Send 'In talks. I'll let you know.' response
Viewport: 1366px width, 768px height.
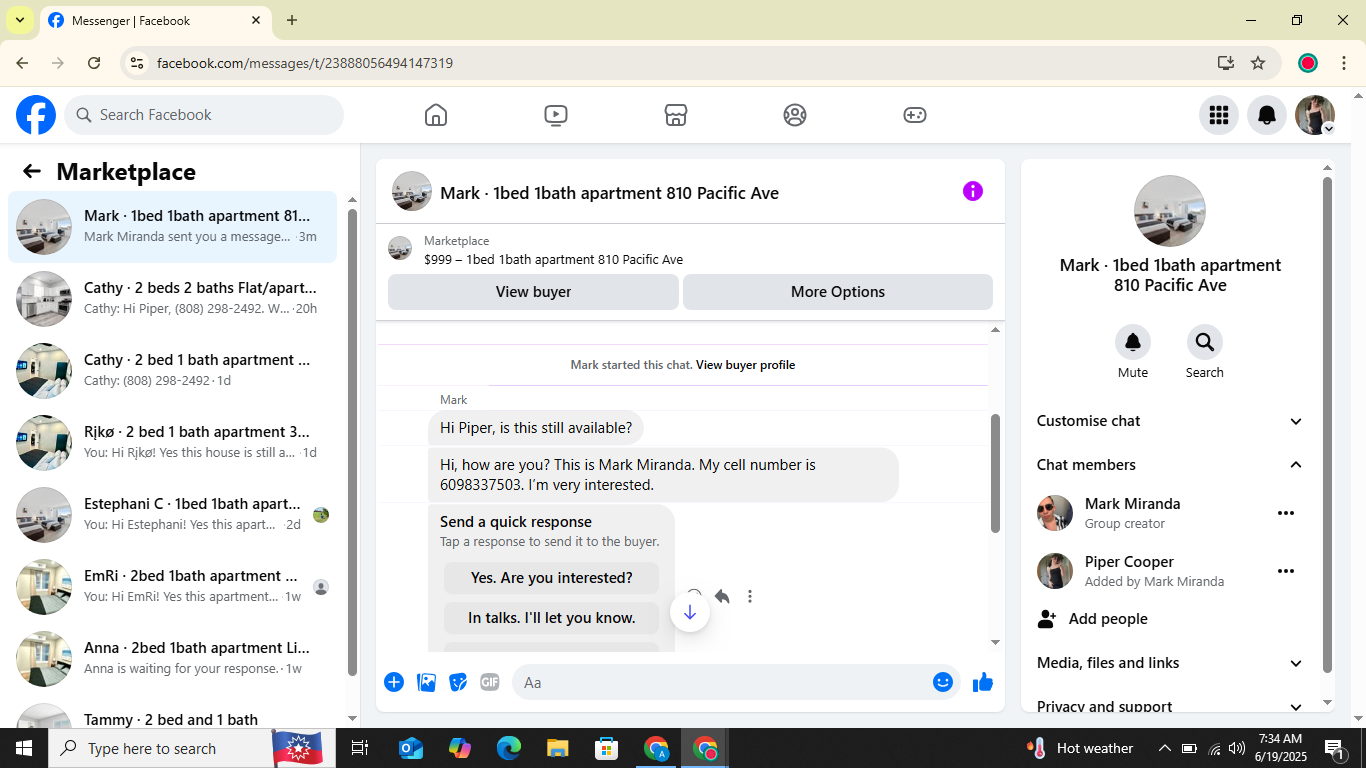(552, 618)
